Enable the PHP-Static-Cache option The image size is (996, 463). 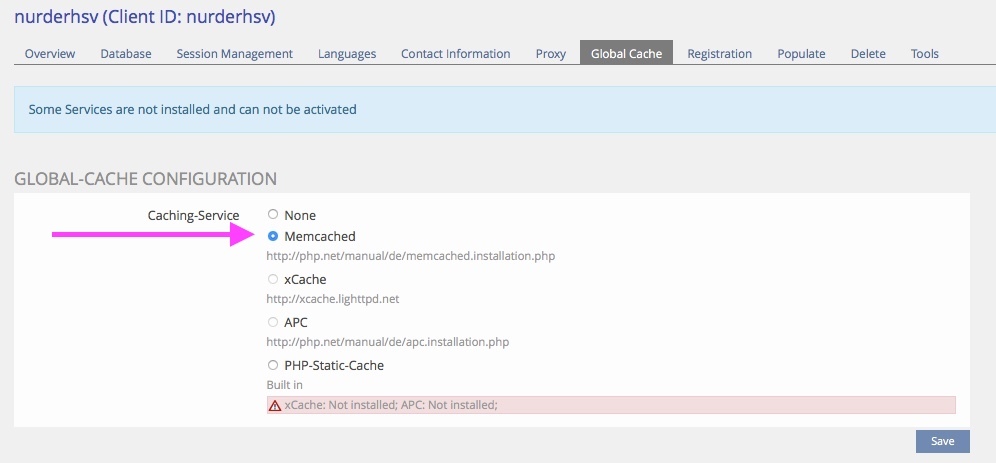coord(273,365)
